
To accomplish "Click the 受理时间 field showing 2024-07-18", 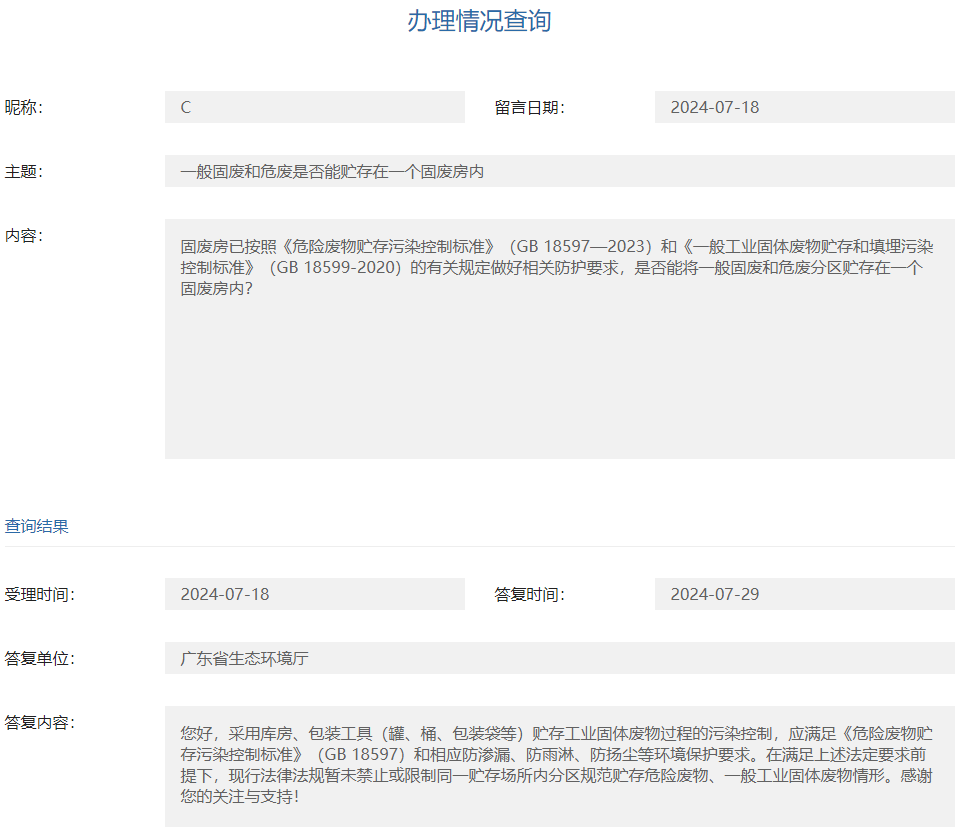I will [x=315, y=593].
